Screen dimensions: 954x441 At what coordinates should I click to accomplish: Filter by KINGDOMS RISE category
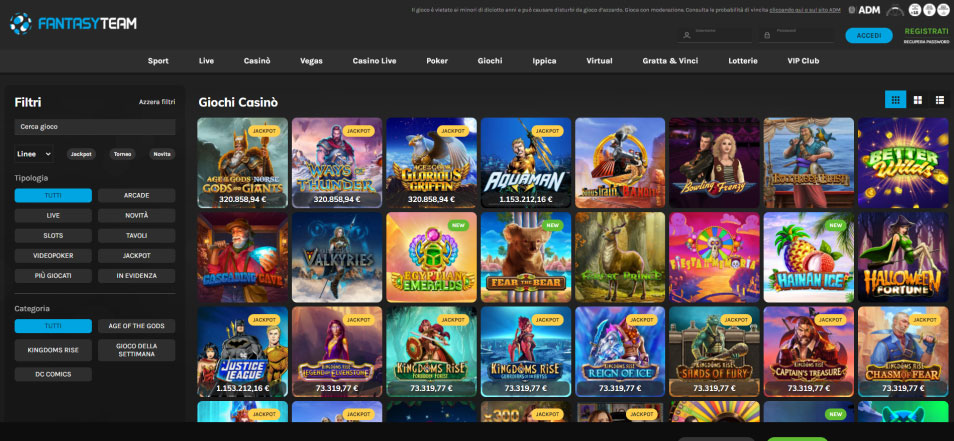(x=53, y=350)
